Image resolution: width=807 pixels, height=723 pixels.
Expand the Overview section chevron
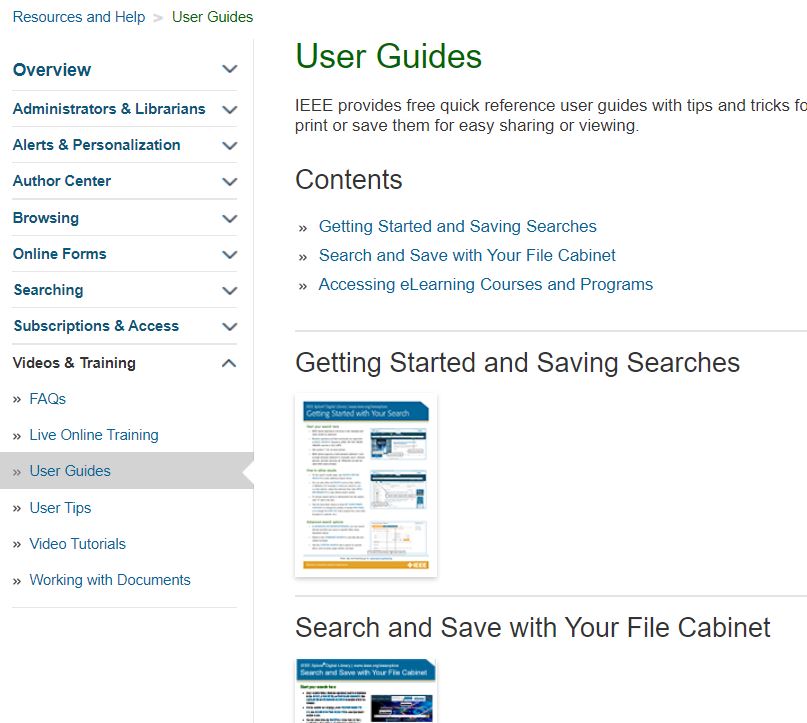click(230, 69)
